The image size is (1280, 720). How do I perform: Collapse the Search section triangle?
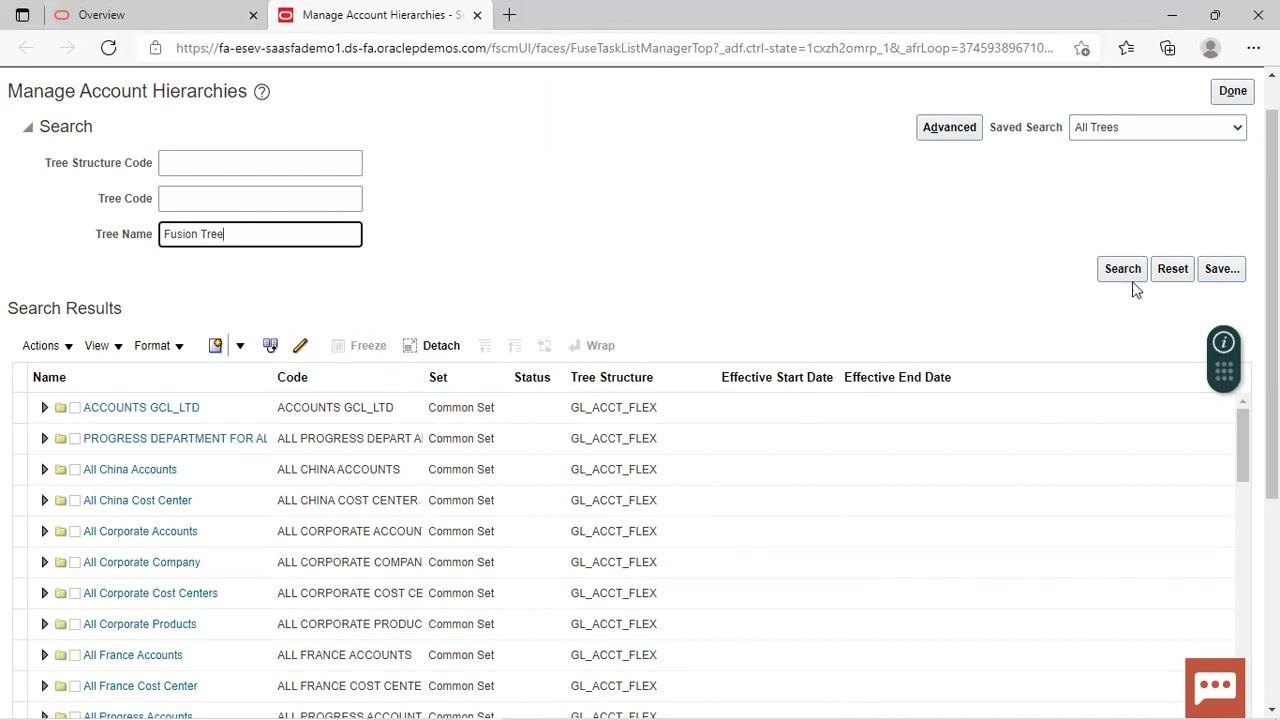point(28,127)
